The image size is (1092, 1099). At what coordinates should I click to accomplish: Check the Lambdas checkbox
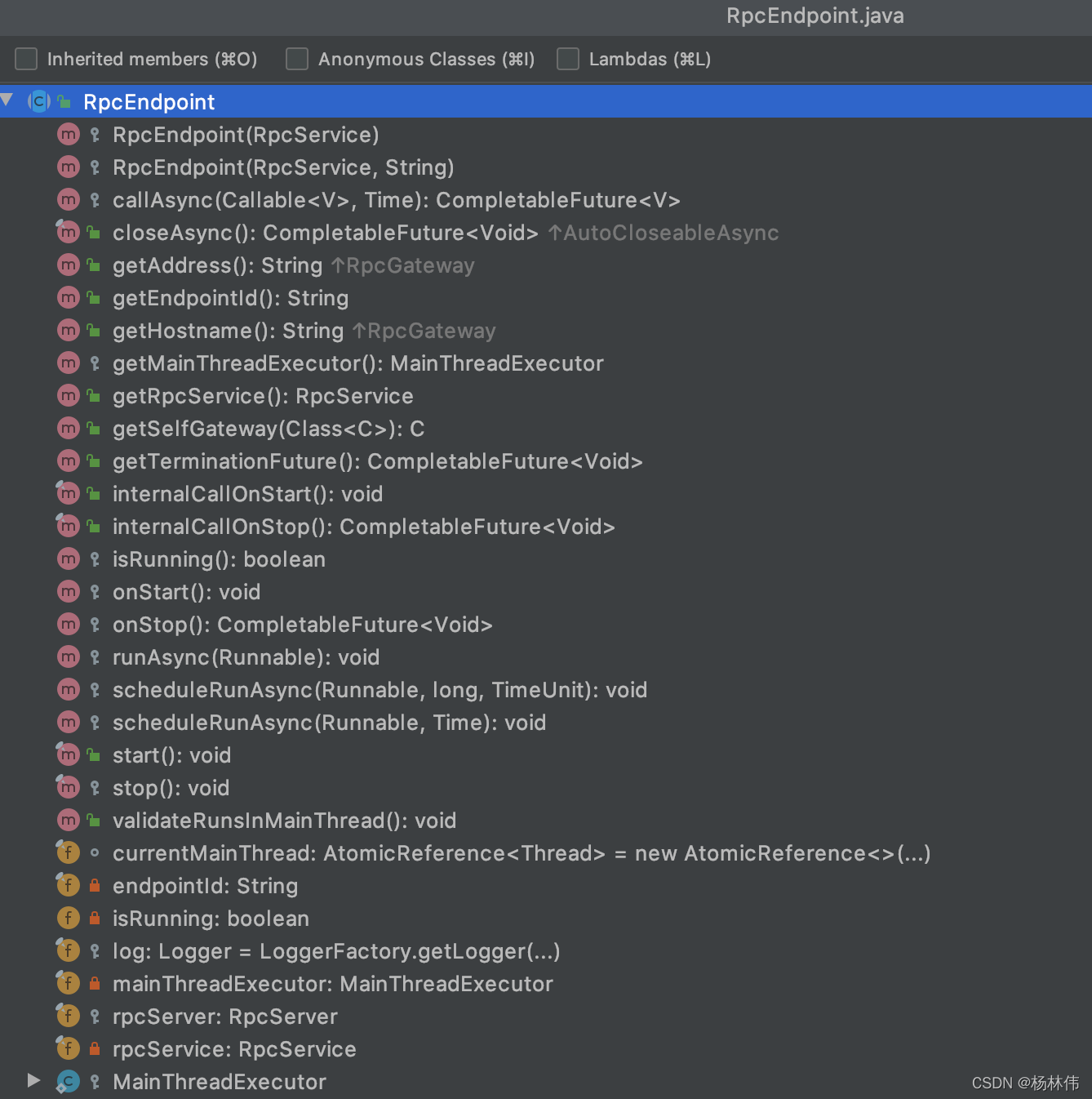tap(568, 59)
